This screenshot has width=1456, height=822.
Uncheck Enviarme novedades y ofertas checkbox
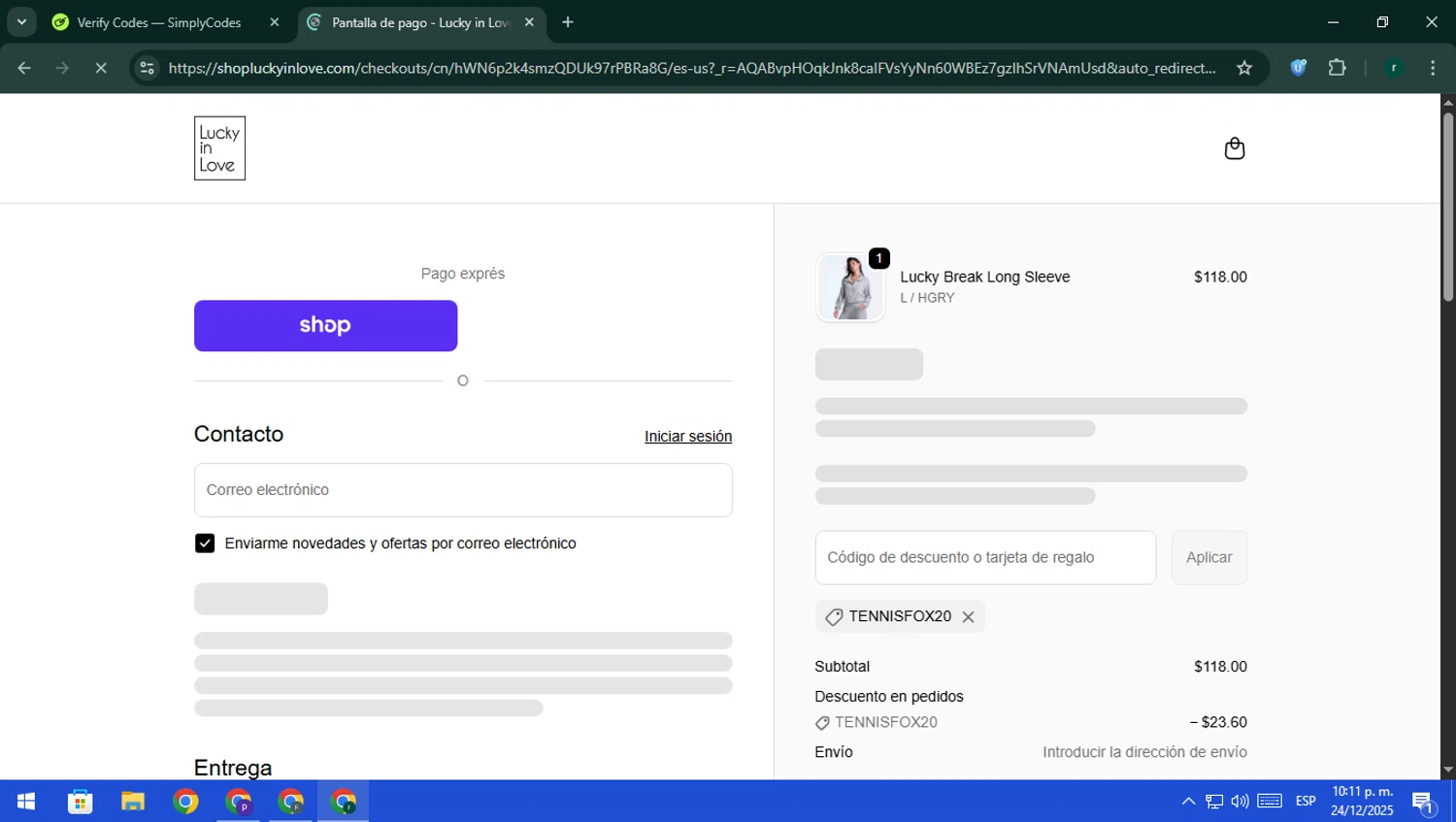point(205,543)
